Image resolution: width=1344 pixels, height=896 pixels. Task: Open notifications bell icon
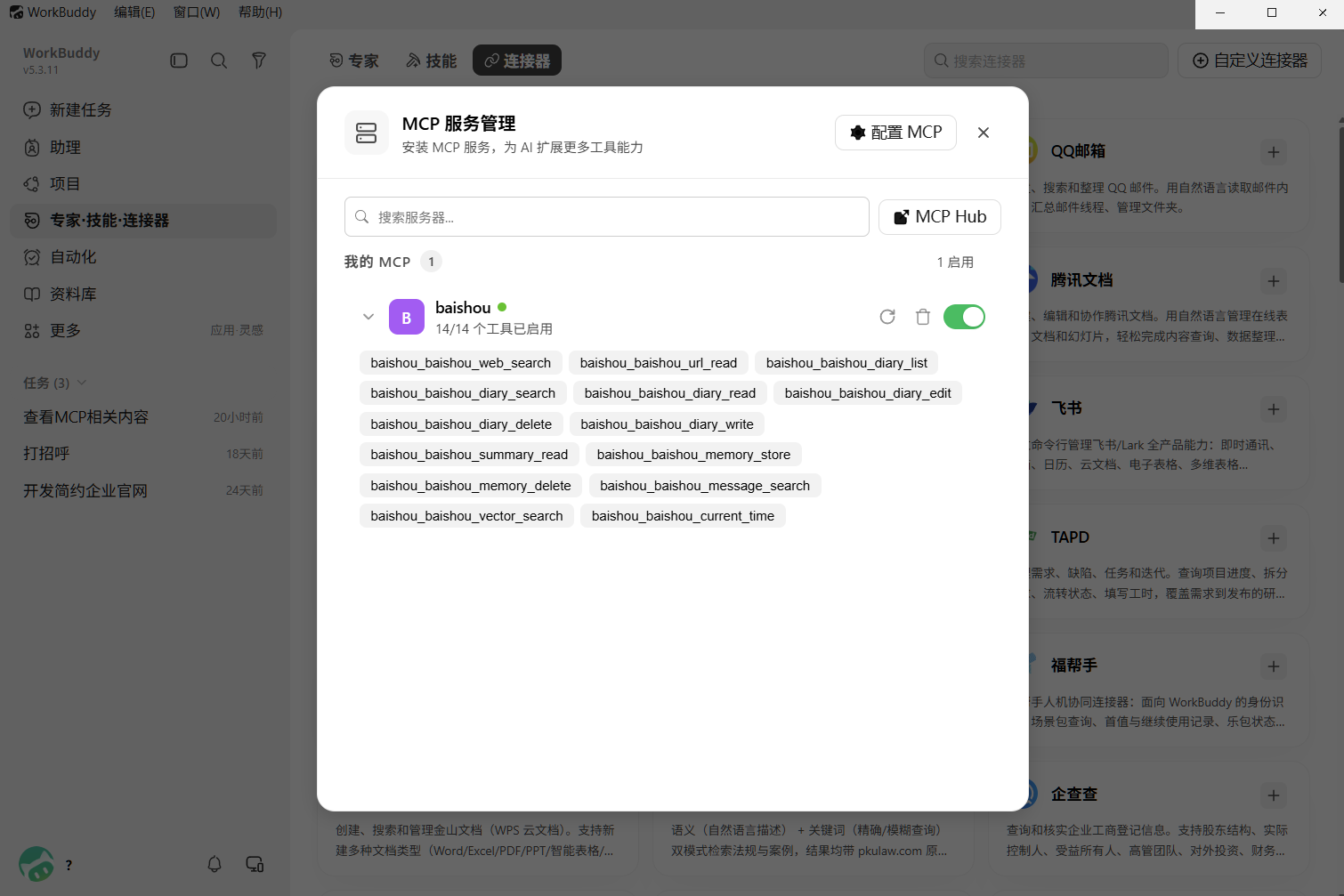pos(215,864)
